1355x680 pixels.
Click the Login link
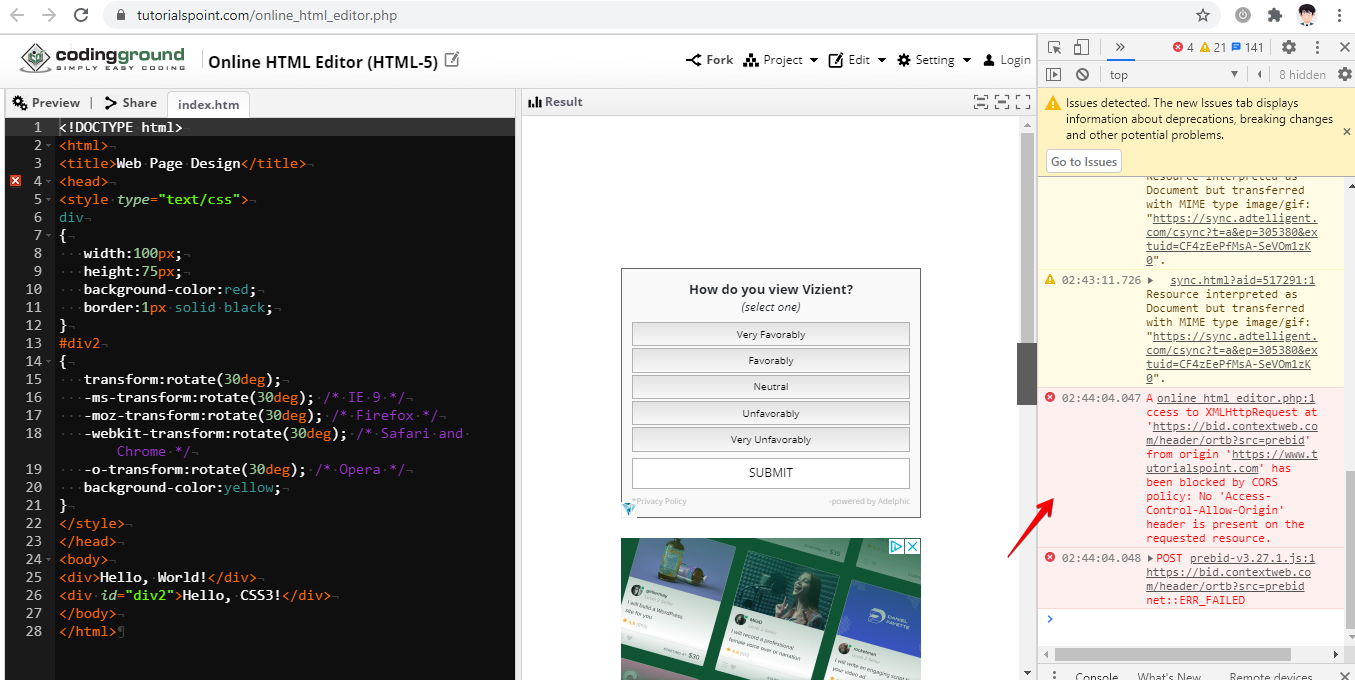[x=1006, y=60]
